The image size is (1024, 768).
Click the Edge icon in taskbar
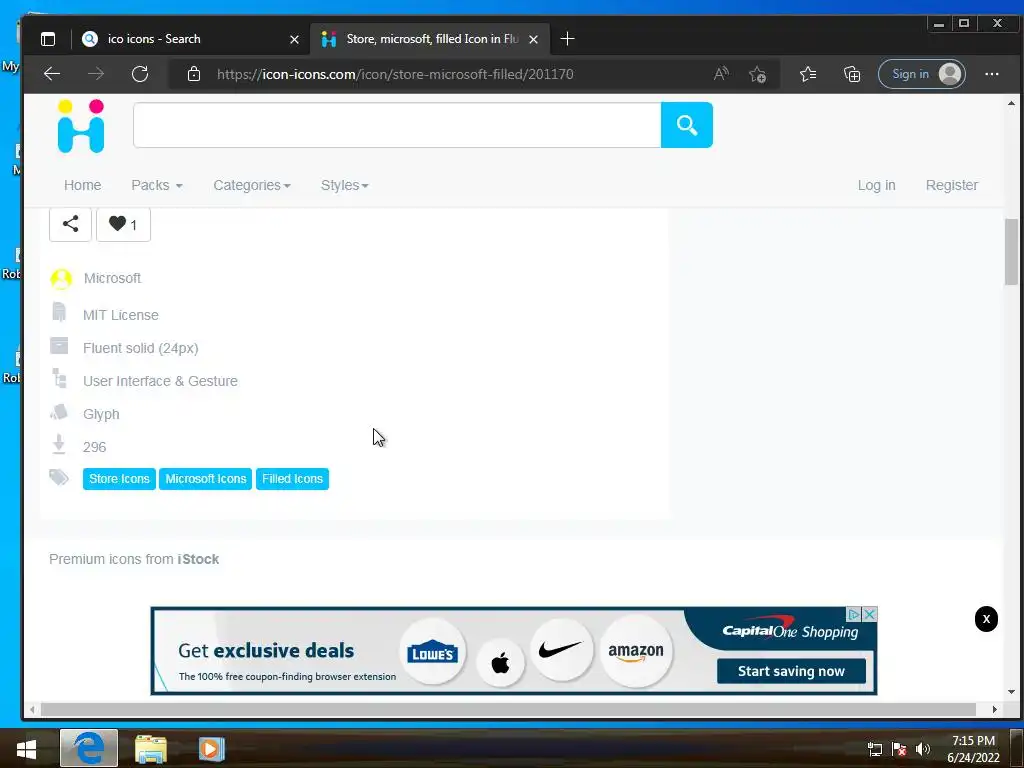[89, 748]
